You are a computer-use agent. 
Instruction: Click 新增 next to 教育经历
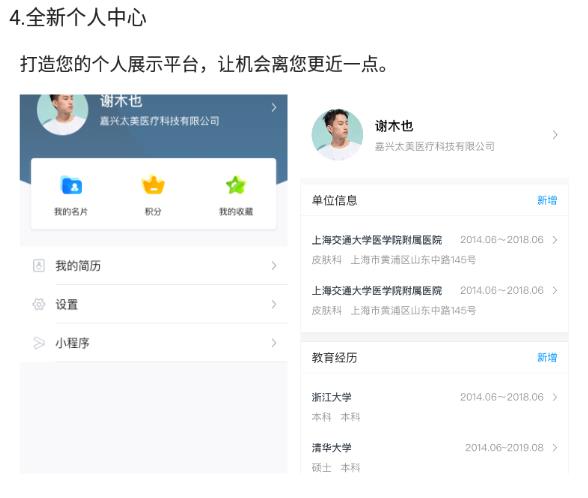coord(547,357)
